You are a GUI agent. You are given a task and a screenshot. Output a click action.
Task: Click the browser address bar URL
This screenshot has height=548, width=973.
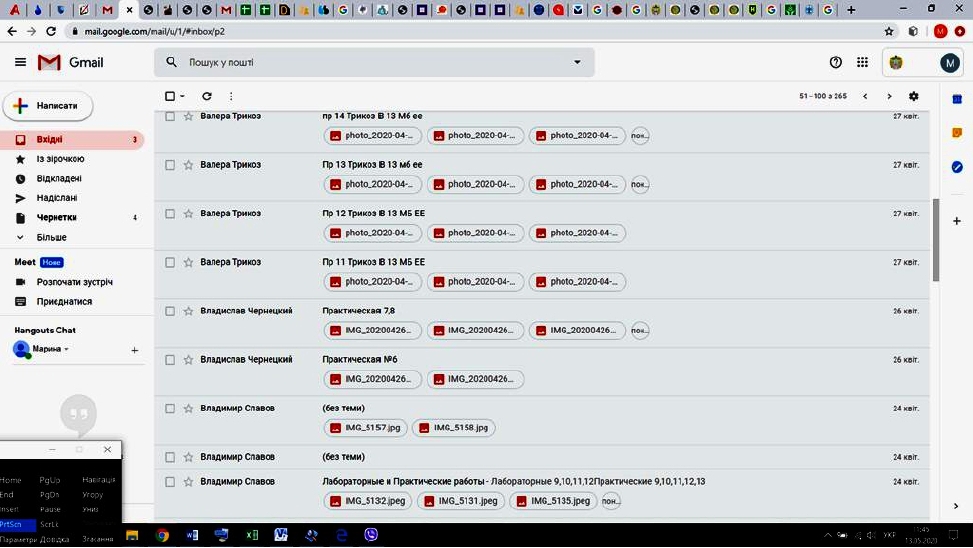155,31
